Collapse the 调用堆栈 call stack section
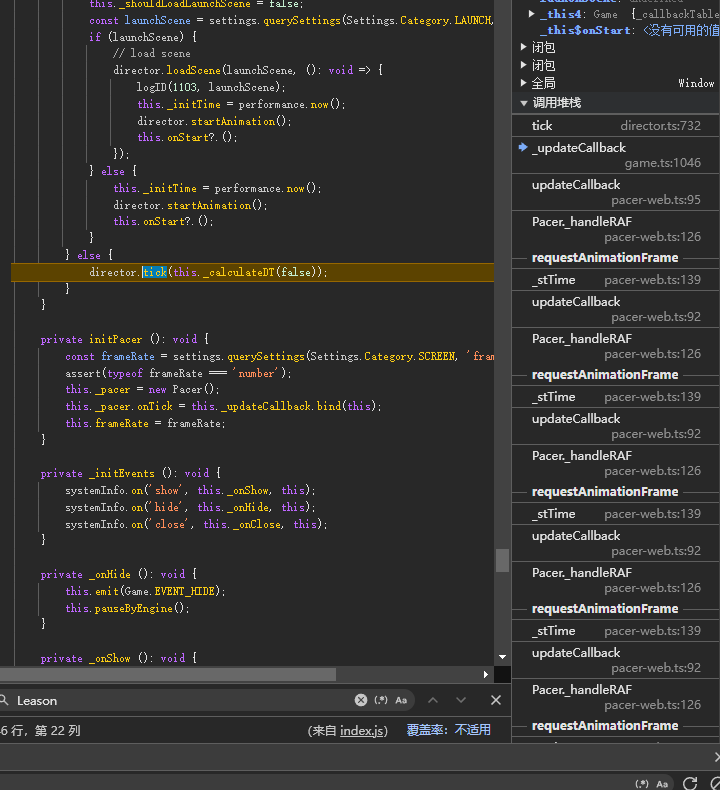This screenshot has height=790, width=720. pos(524,102)
